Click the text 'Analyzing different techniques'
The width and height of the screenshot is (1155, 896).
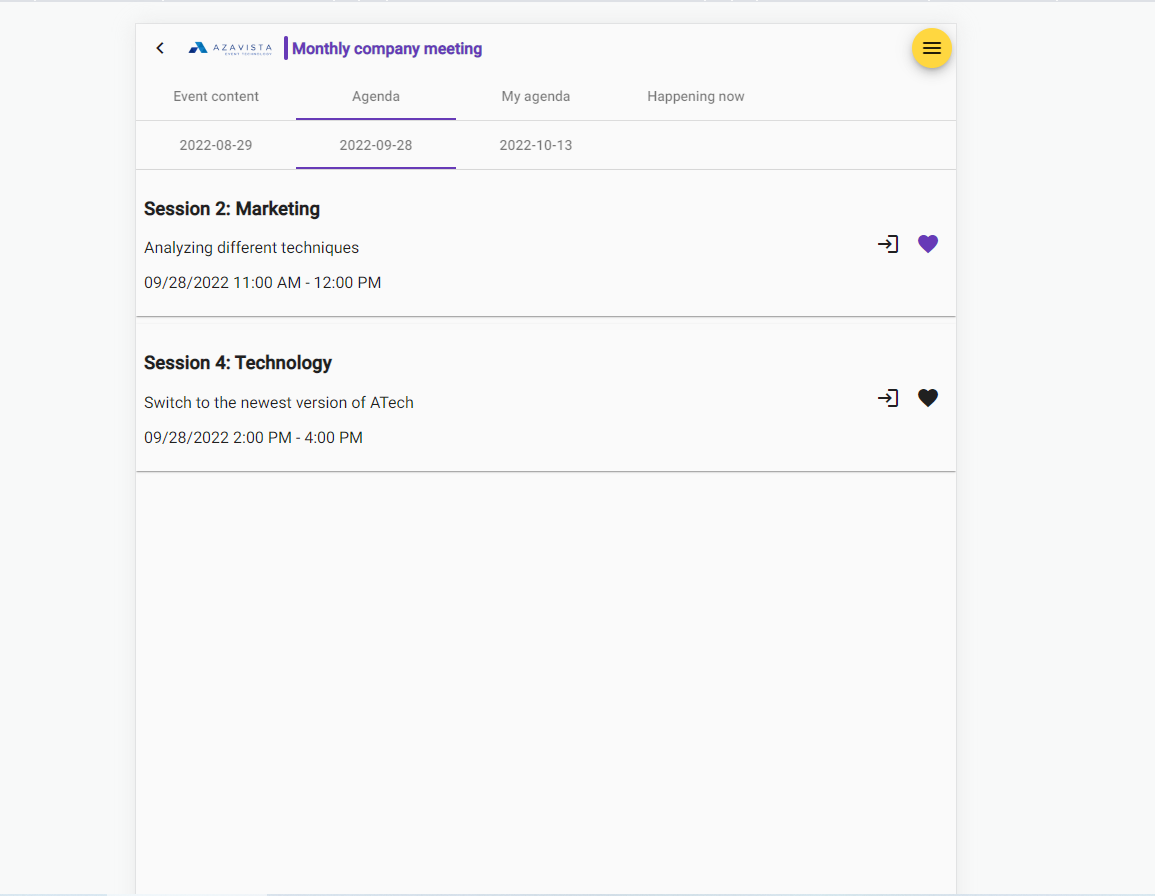[x=251, y=248]
